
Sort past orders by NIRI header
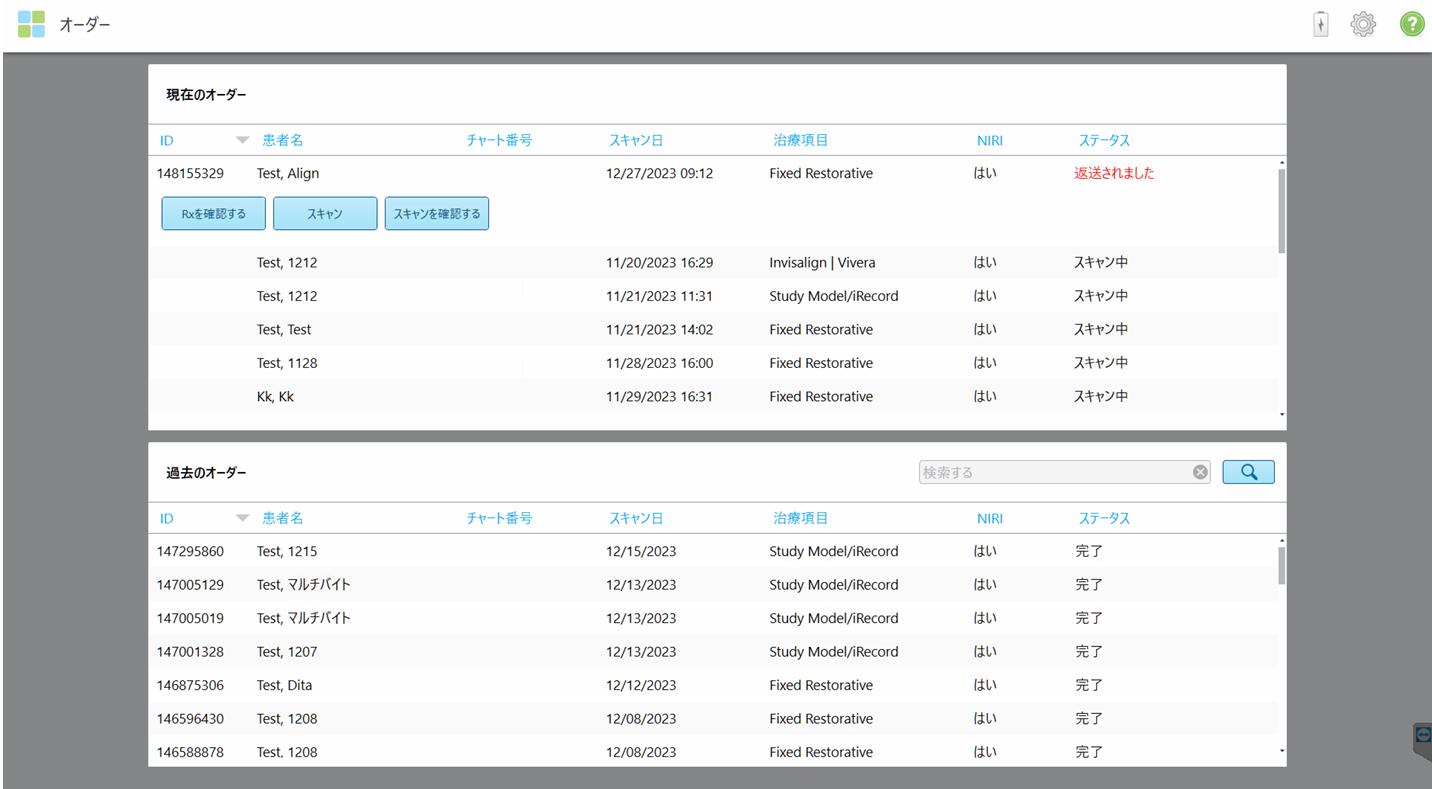click(990, 518)
